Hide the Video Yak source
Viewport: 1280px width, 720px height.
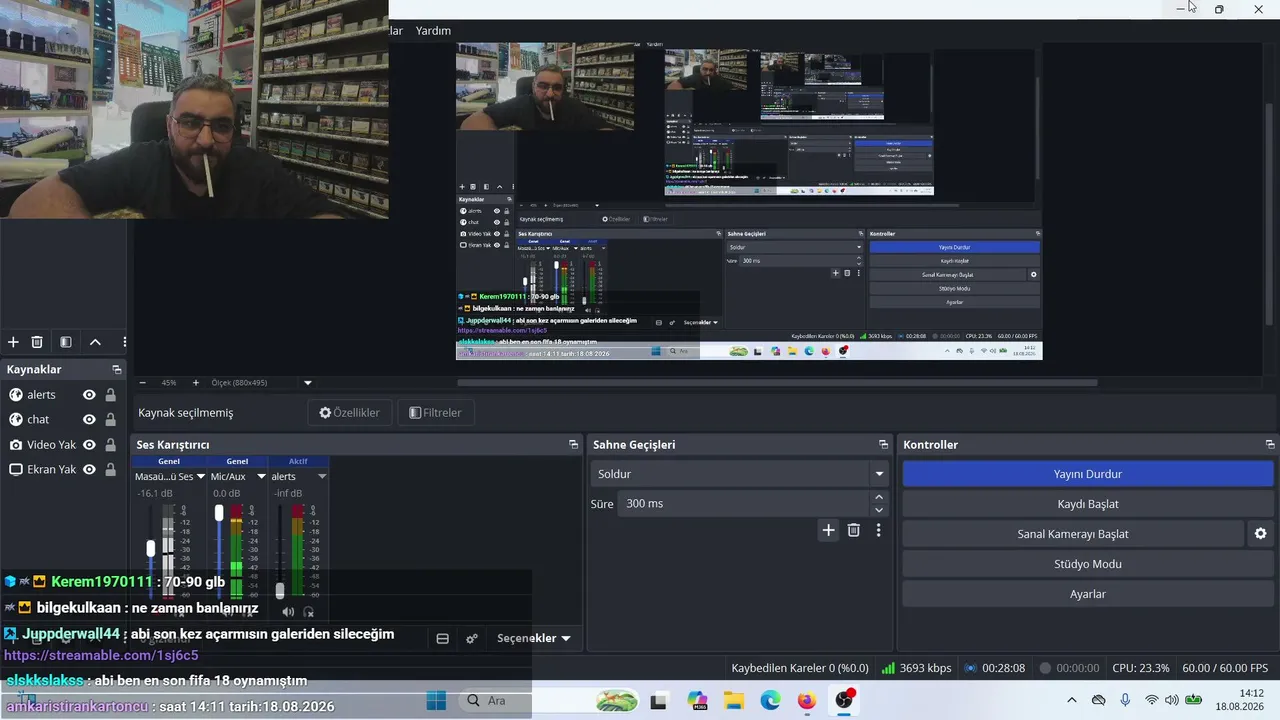(89, 445)
